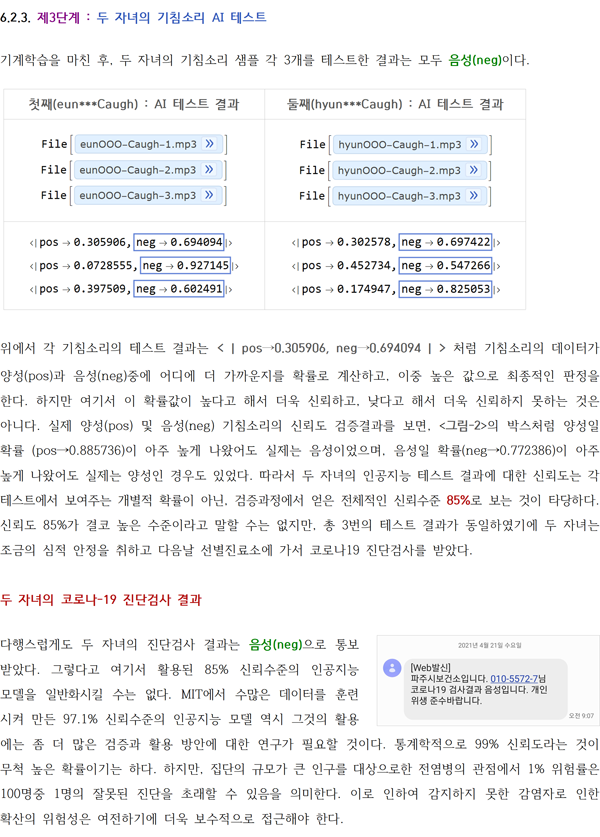The height and width of the screenshot is (837, 600).
Task: Click the 97.1% figure in the bottom paragraph
Action: 80,719
